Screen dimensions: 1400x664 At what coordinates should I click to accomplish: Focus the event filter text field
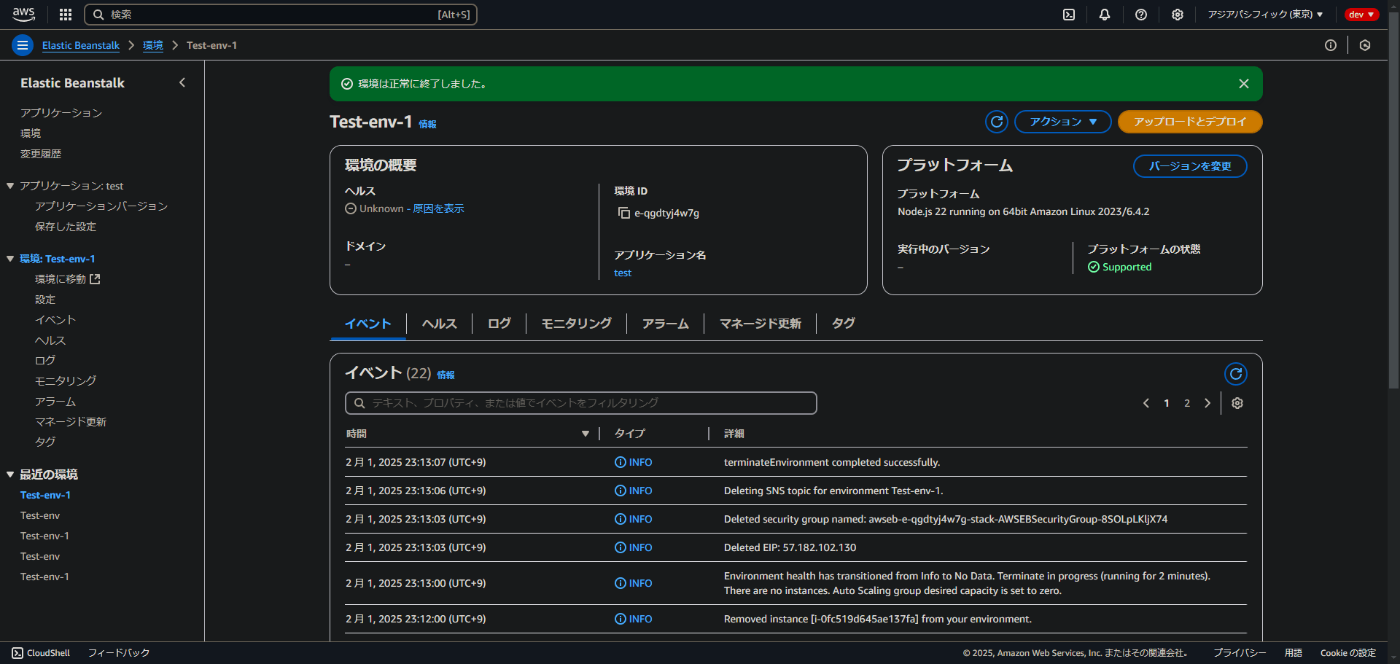coord(581,403)
